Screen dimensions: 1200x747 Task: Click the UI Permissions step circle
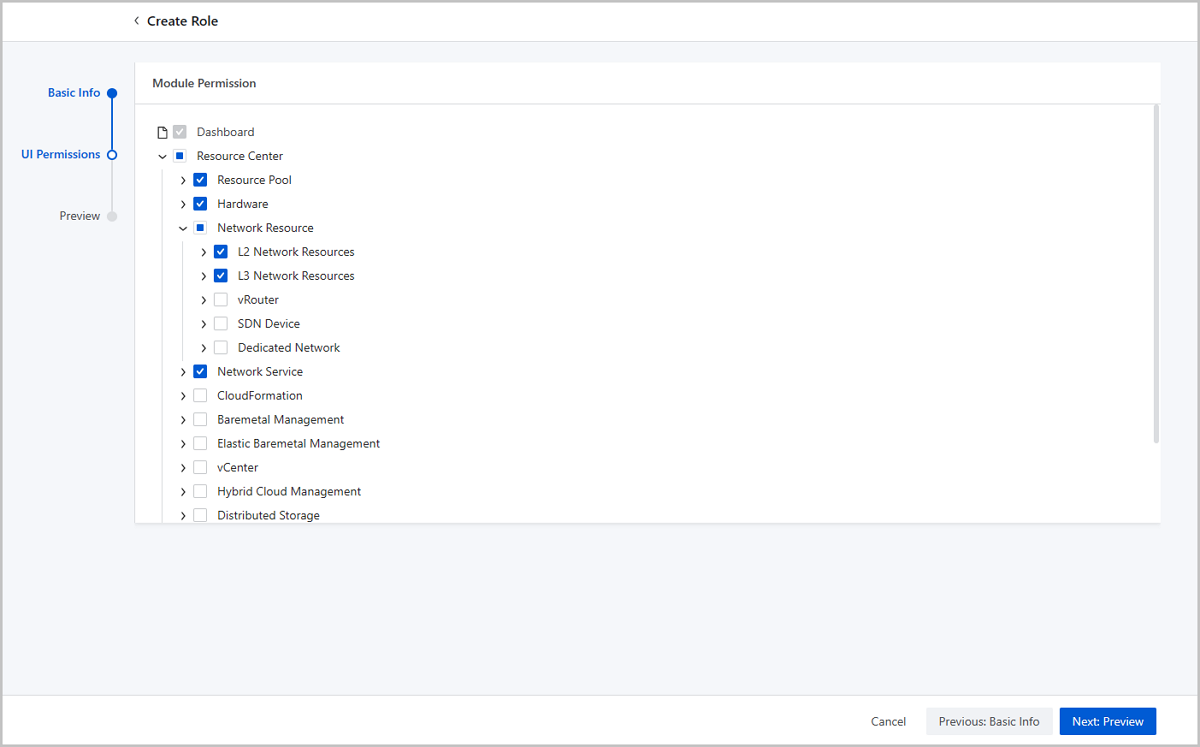[x=112, y=155]
